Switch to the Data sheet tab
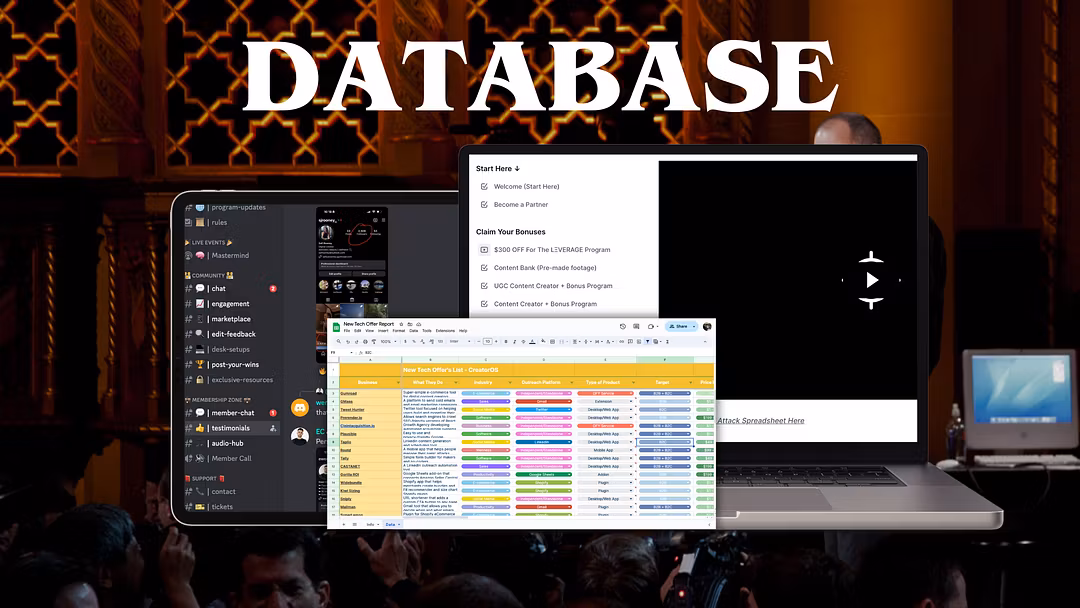 point(390,524)
